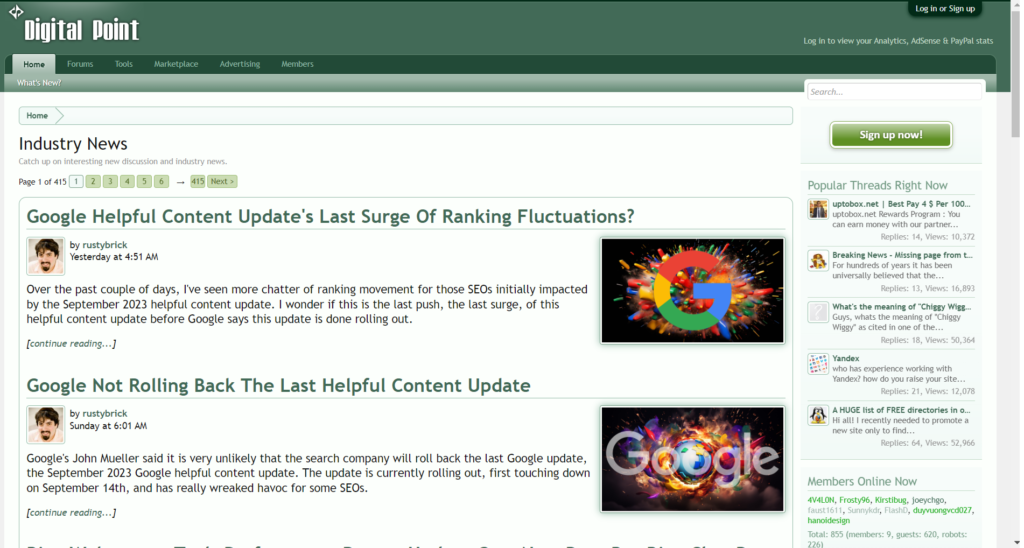Click rustybrick avatar on Not Rolling Back article
Viewport: 1024px width, 548px height.
tap(46, 425)
